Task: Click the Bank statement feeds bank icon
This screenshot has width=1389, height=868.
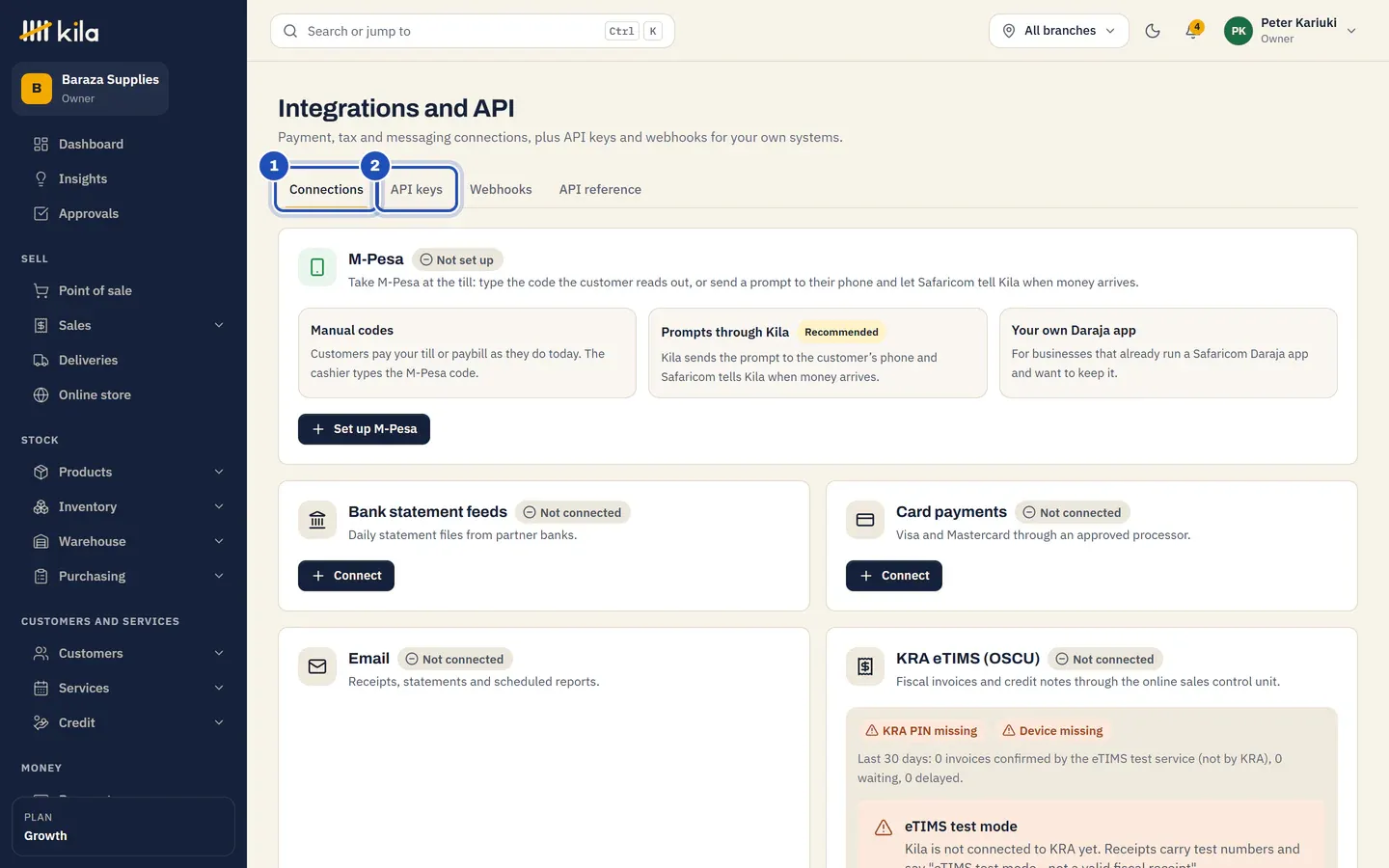Action: click(x=317, y=520)
